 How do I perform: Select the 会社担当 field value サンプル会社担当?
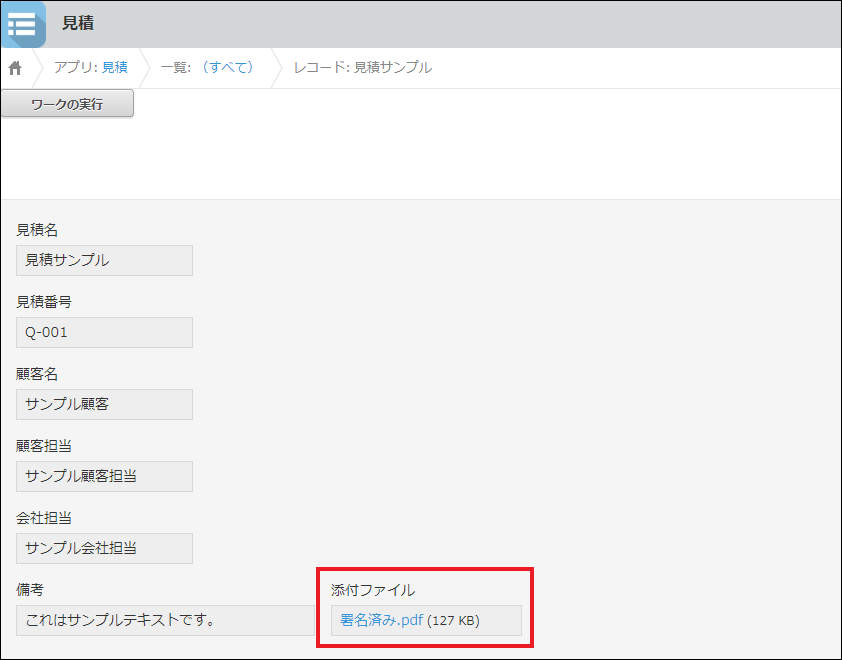(x=104, y=548)
